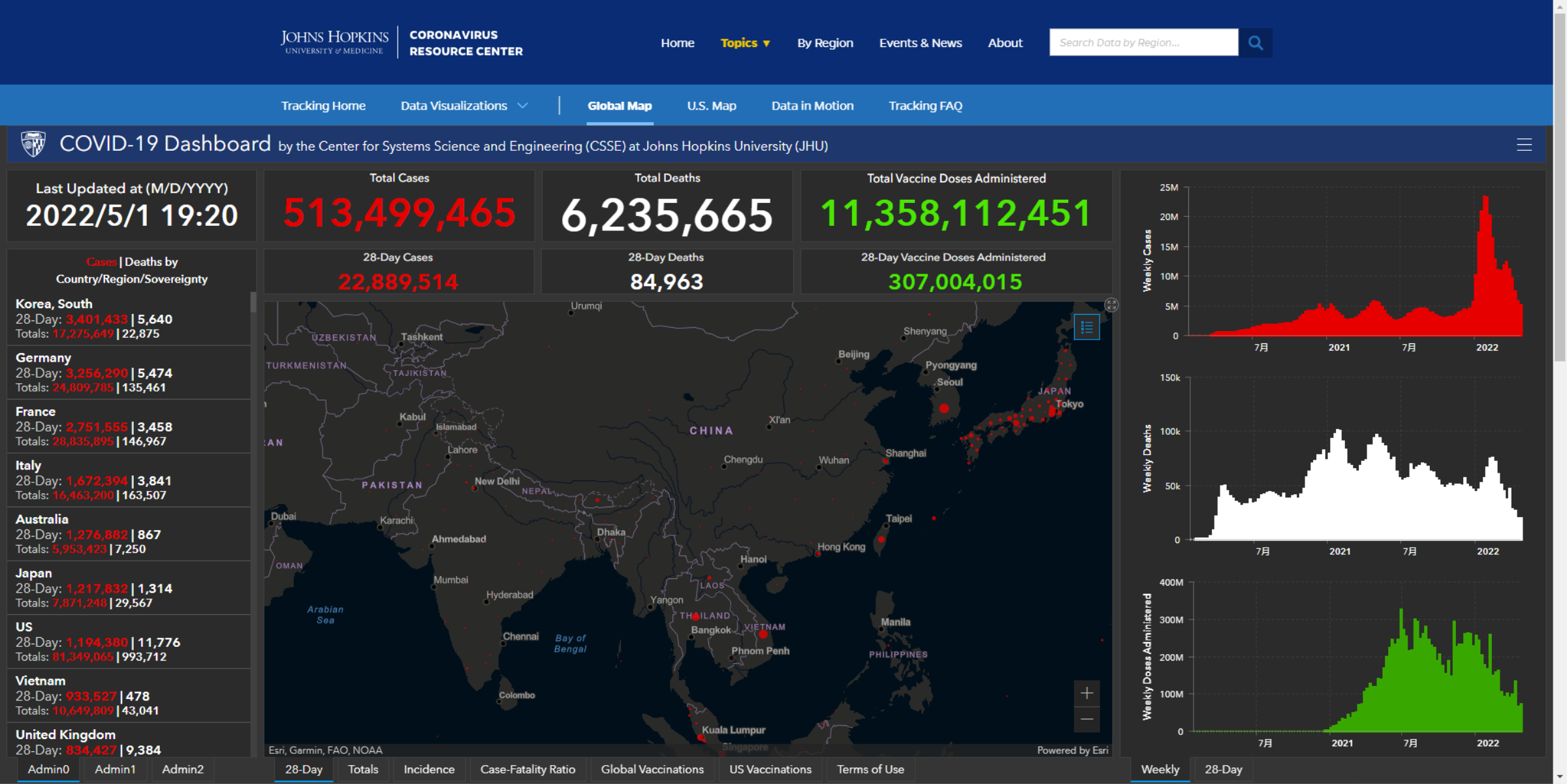Screen dimensions: 1567x784
Task: Click the Weekly Deaths white chart
Action: 1357,483
